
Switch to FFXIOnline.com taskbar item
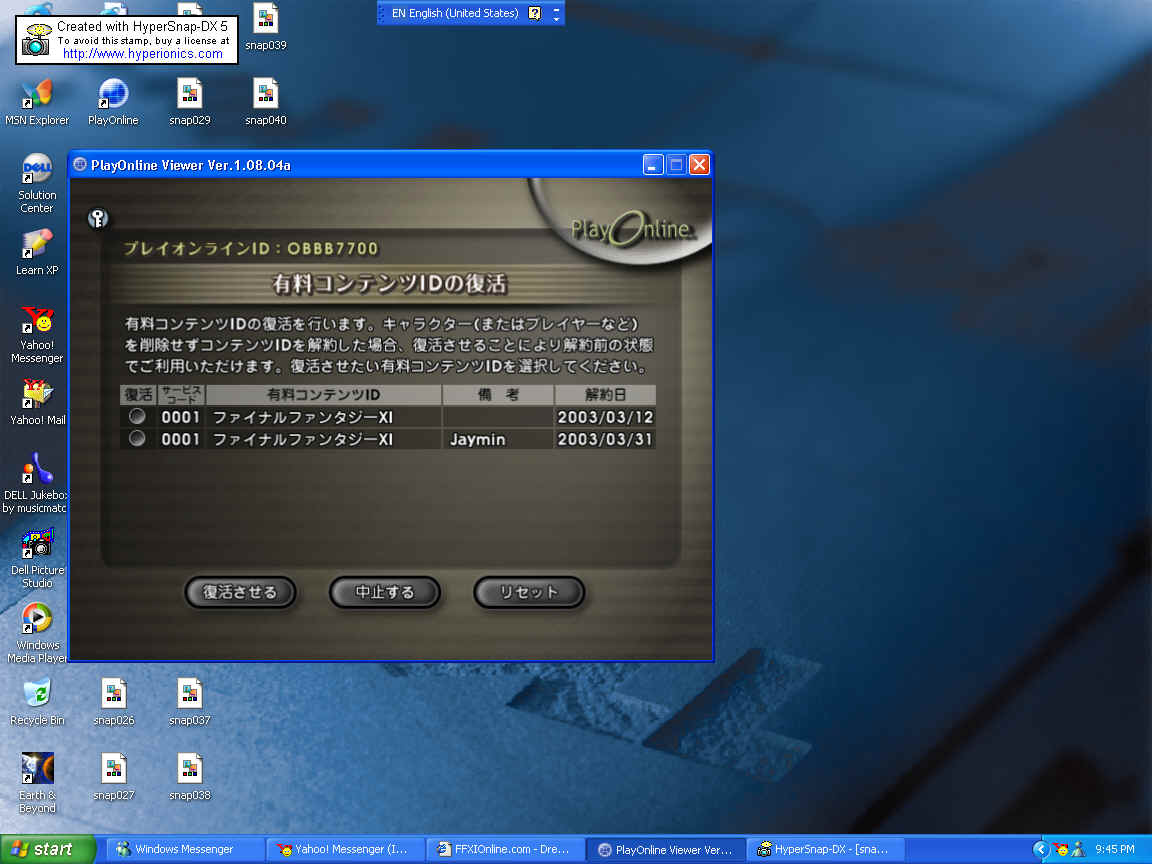pyautogui.click(x=505, y=849)
